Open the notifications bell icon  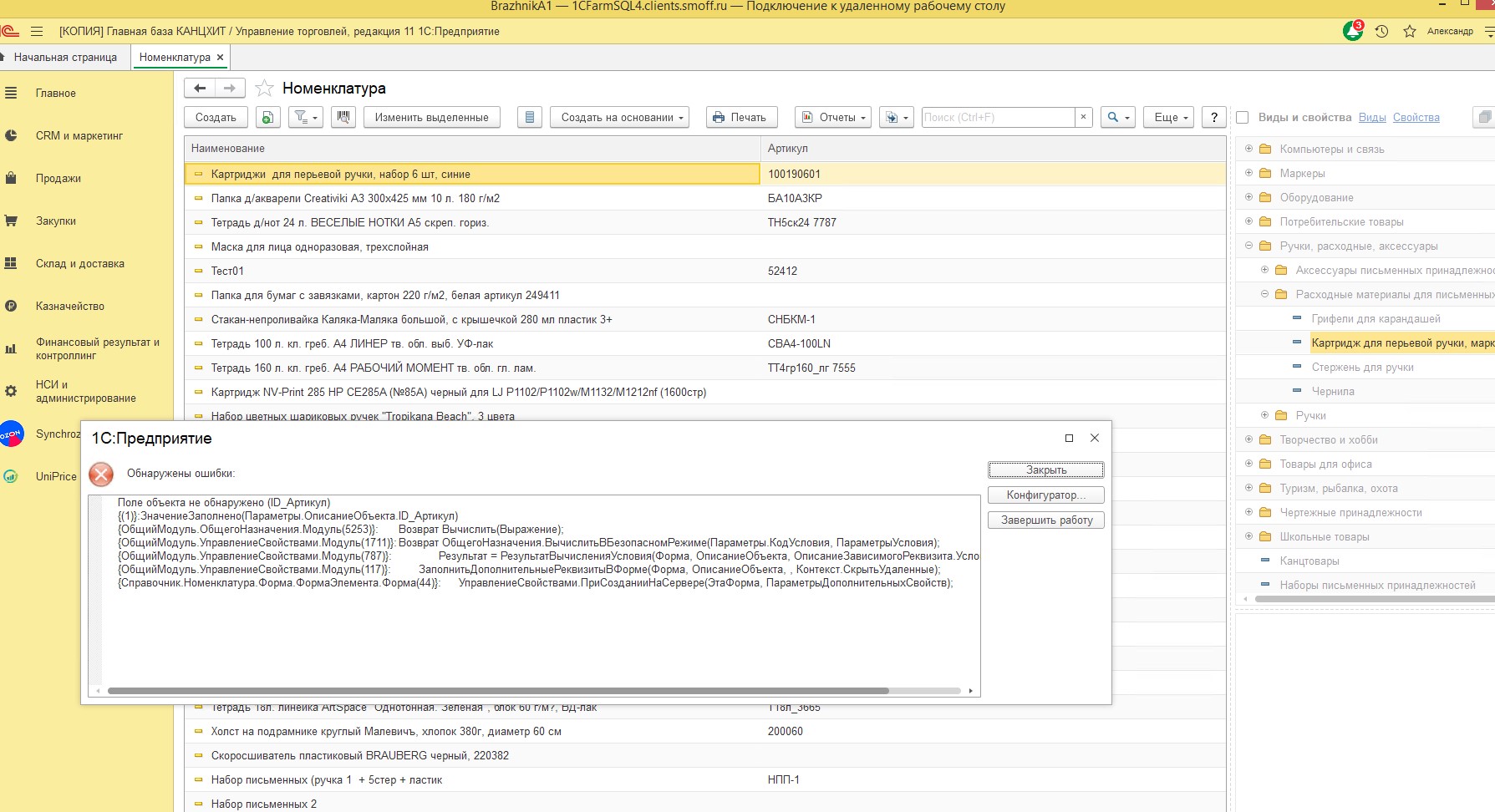pos(1352,31)
